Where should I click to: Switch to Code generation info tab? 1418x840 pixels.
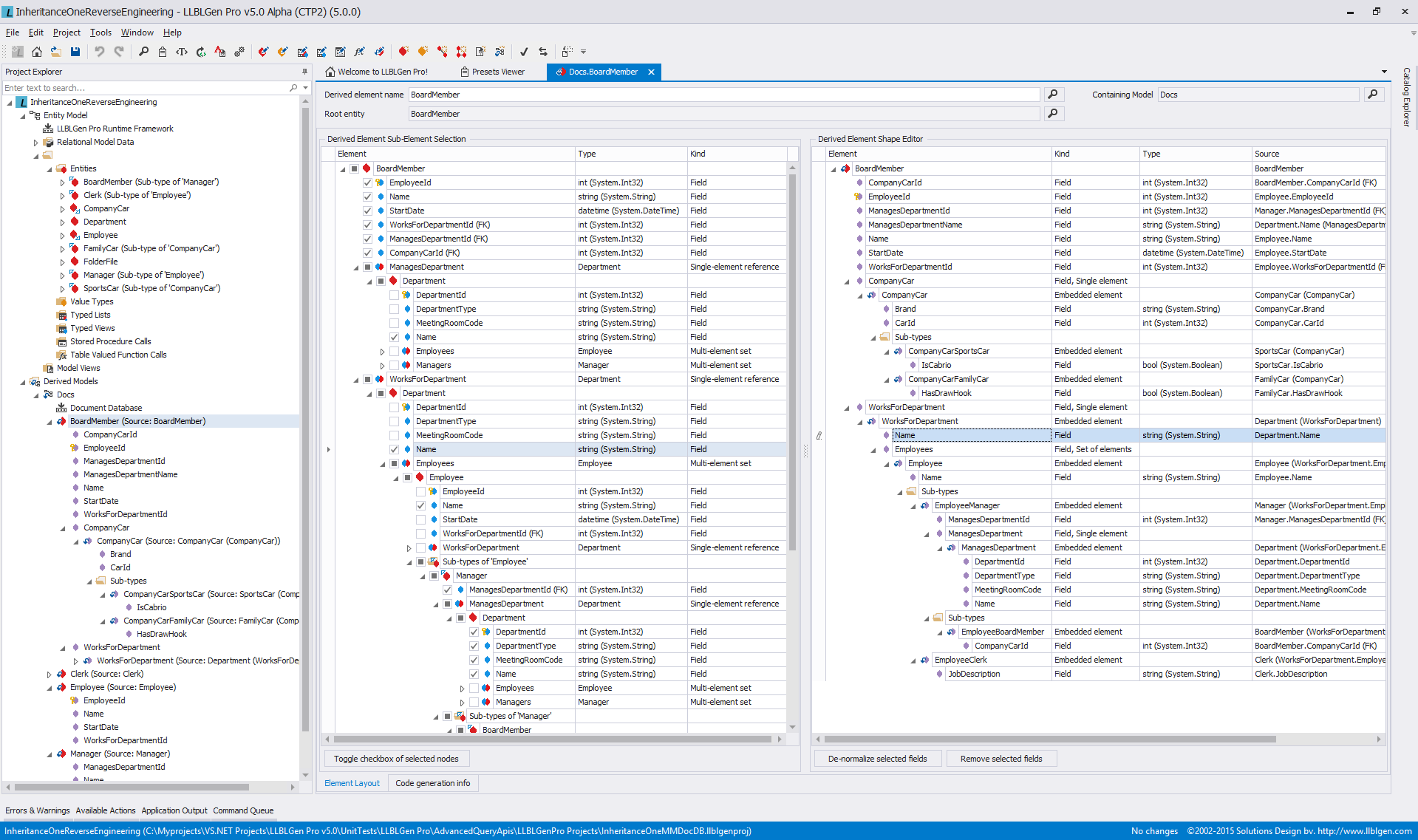(x=432, y=783)
